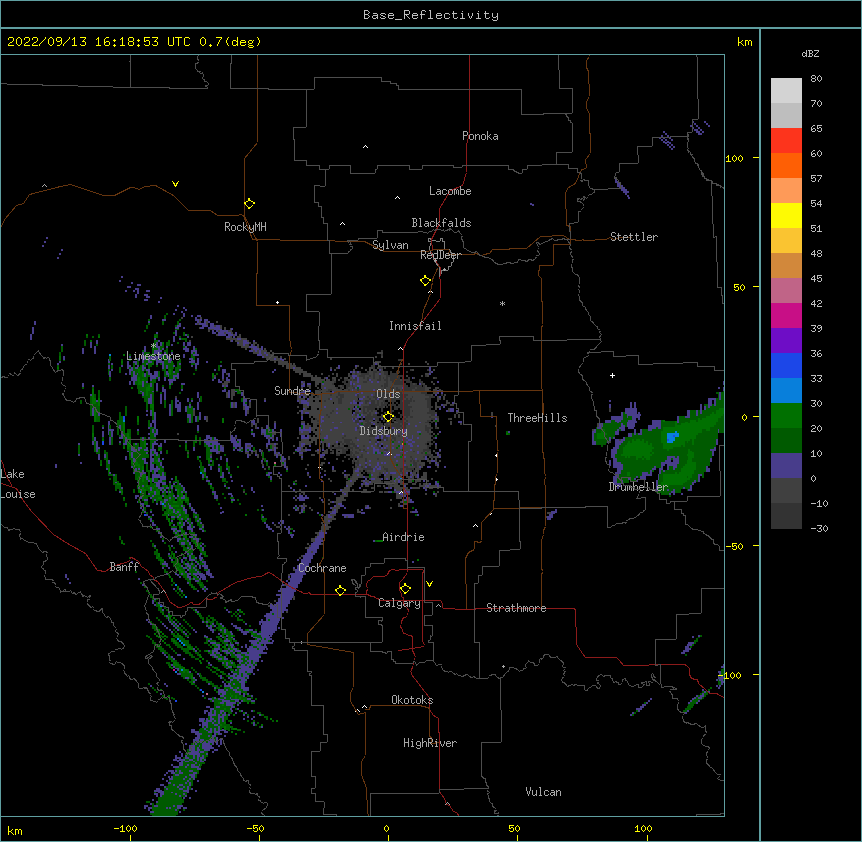Pick the dark gray 0 to -10 swatch
The width and height of the screenshot is (862, 842).
pyautogui.click(x=786, y=491)
